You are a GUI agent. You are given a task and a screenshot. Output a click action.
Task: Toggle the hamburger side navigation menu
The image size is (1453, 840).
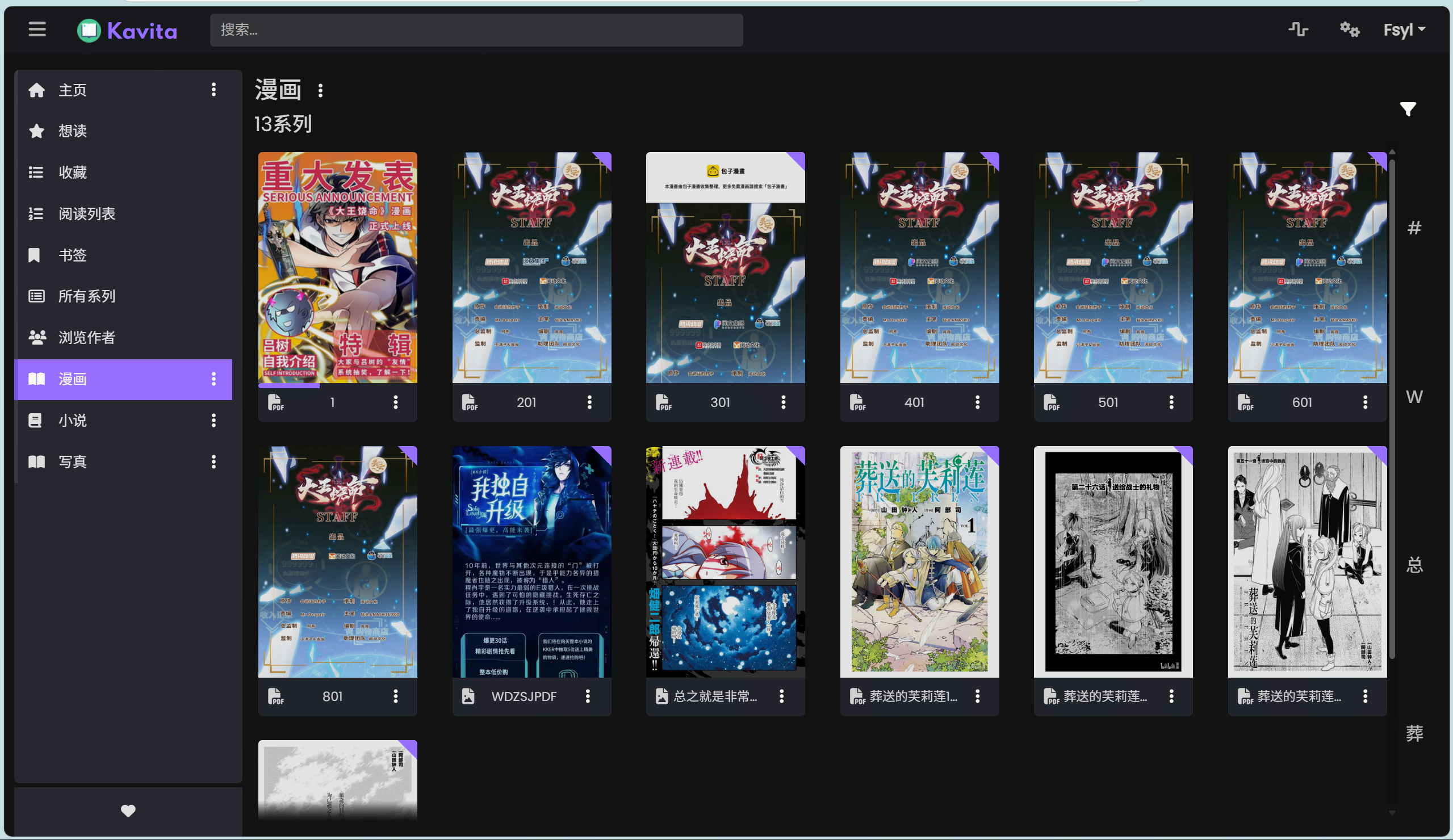(x=37, y=30)
